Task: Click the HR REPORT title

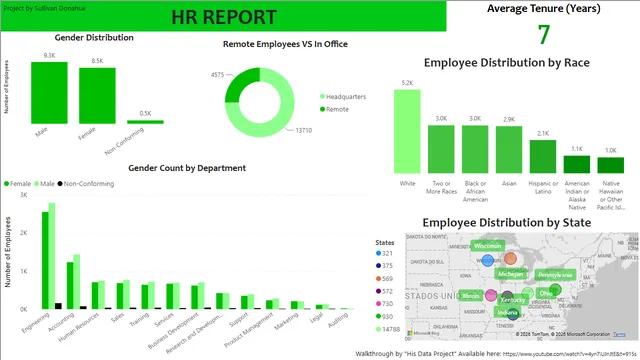Action: 224,17
